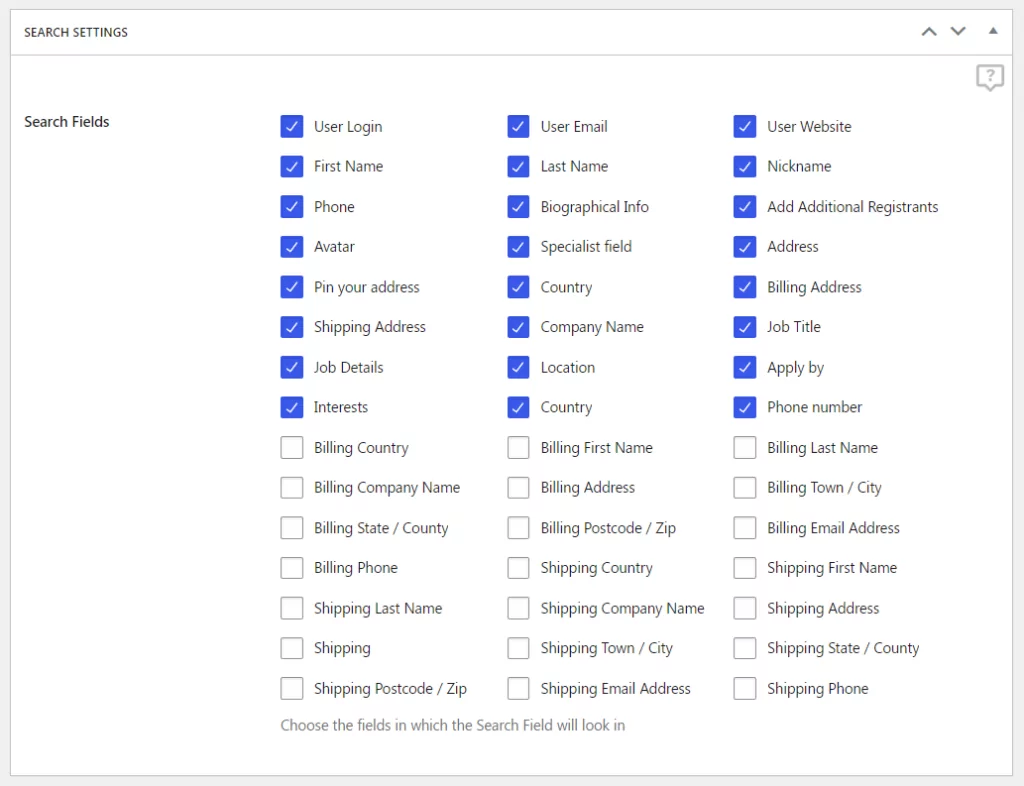Viewport: 1024px width, 786px height.
Task: Toggle the Avatar checkbox
Action: point(292,247)
